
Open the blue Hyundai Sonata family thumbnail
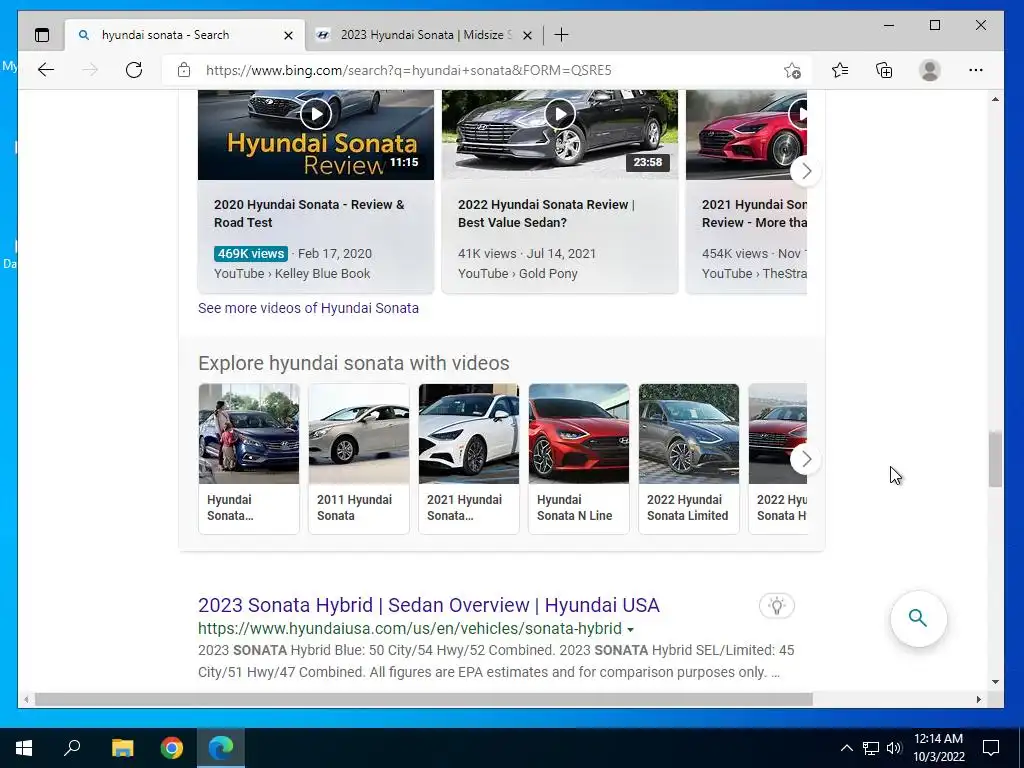tap(249, 434)
